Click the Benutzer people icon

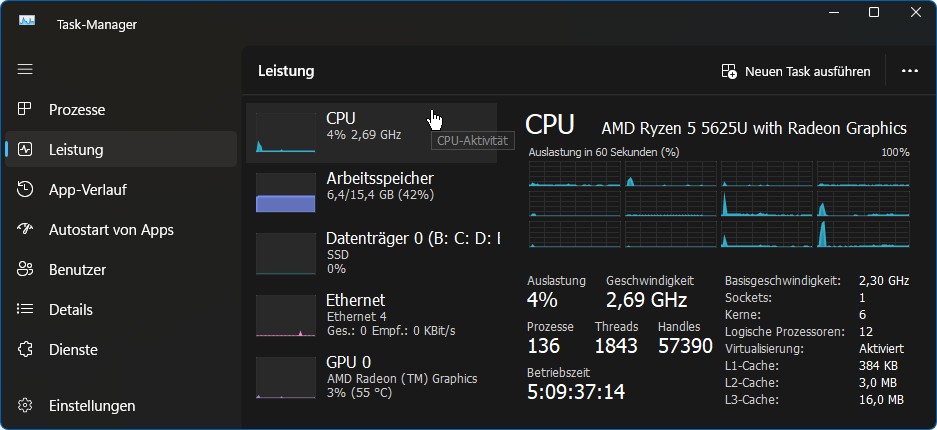click(25, 270)
